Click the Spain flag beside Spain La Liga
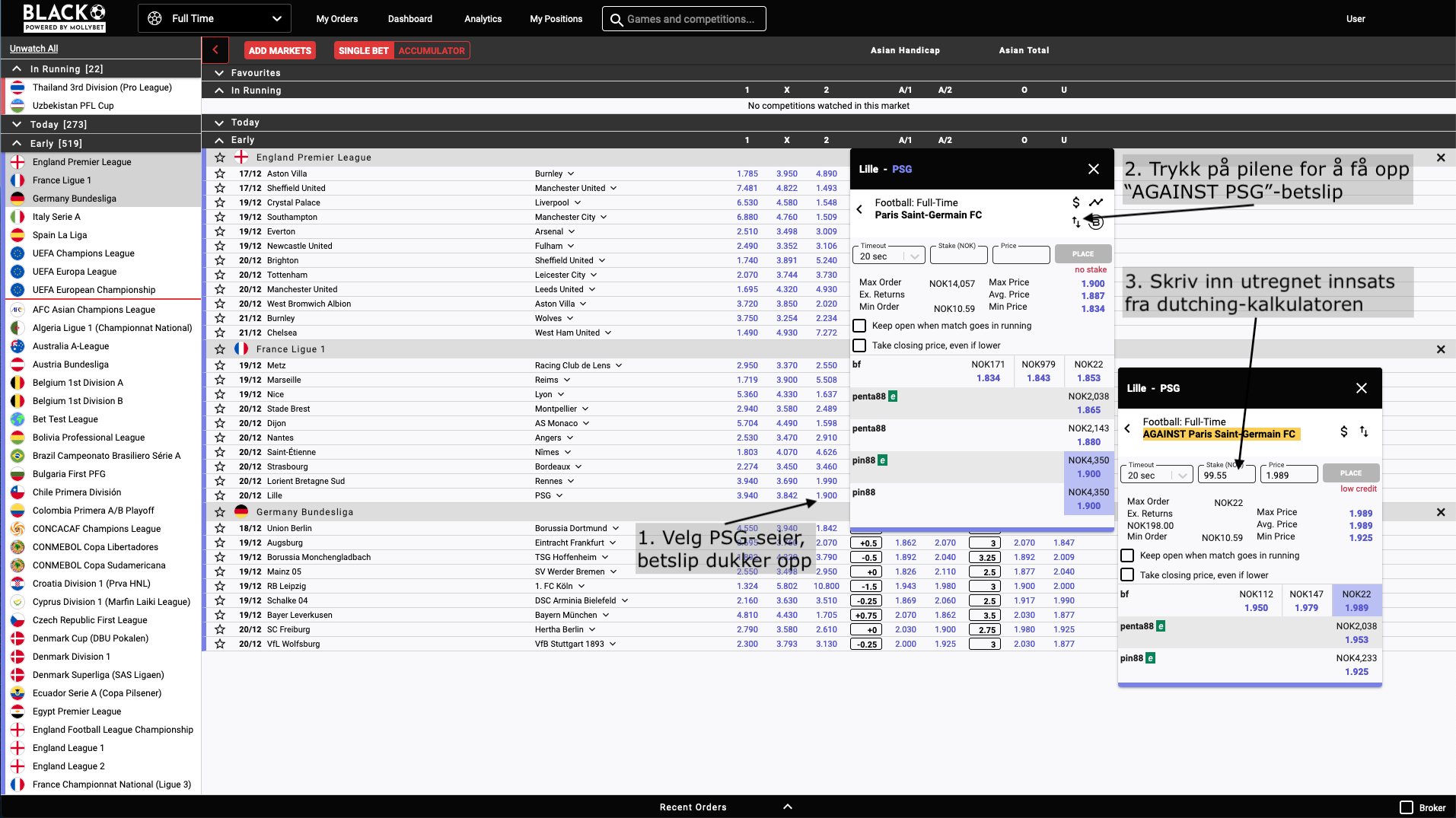1456x818 pixels. pyautogui.click(x=18, y=235)
